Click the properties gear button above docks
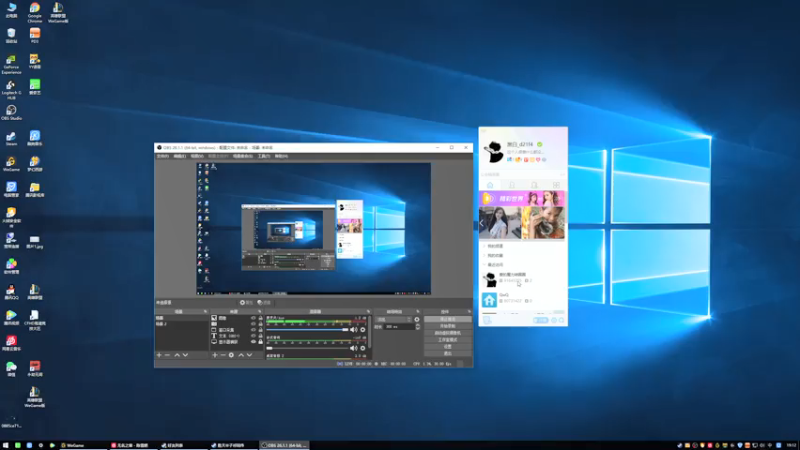This screenshot has width=800, height=450. (246, 303)
